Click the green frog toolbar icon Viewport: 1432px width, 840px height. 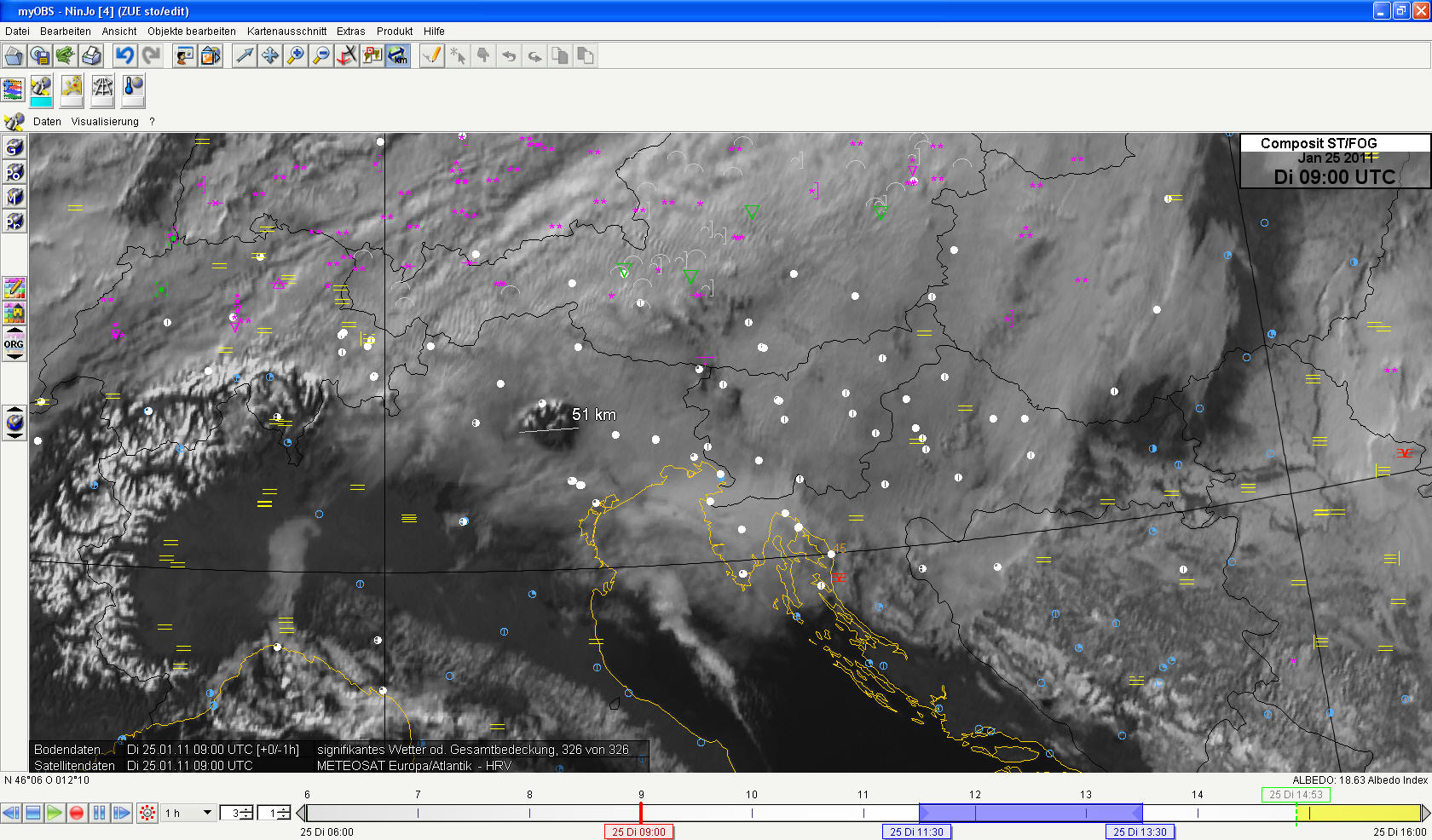coord(66,56)
